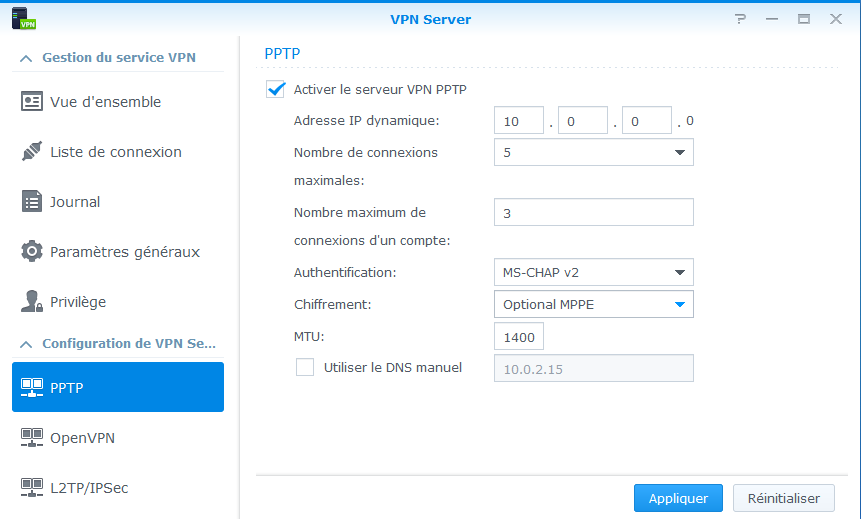Open the Chiffrement Optional MPPE dropdown
The height and width of the screenshot is (519, 861).
point(594,304)
